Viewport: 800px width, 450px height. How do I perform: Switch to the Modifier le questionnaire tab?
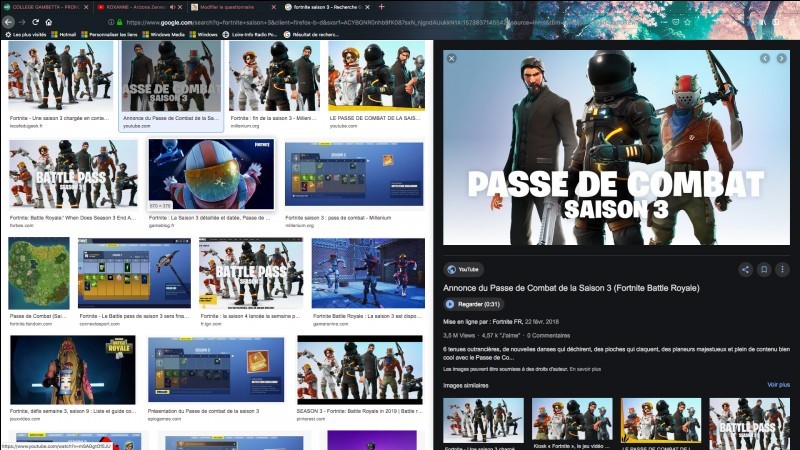point(227,7)
